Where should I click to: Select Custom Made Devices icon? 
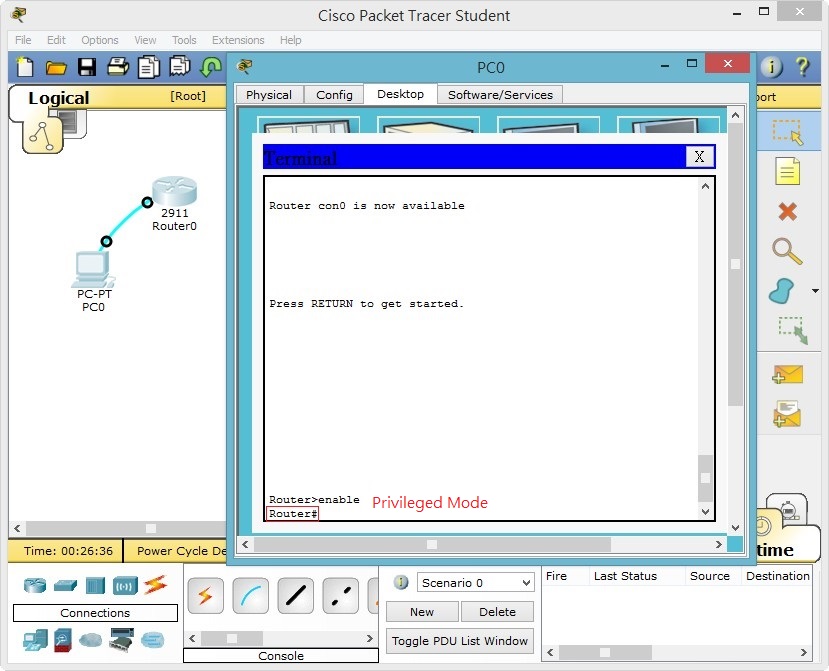(x=122, y=640)
